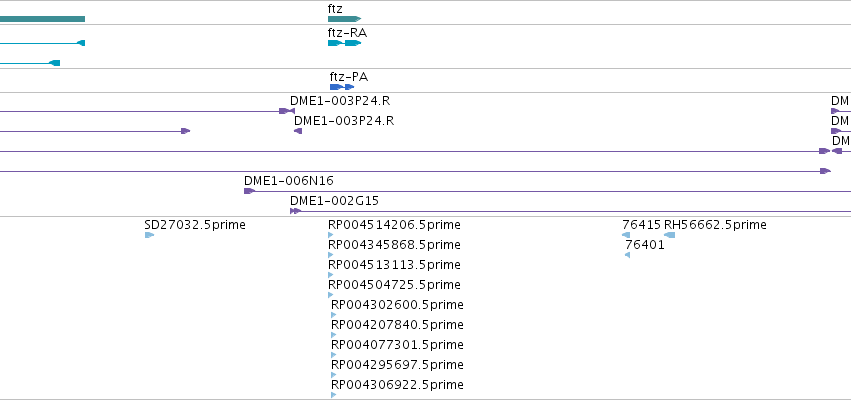Open the RP004514206.5prime label

394,225
